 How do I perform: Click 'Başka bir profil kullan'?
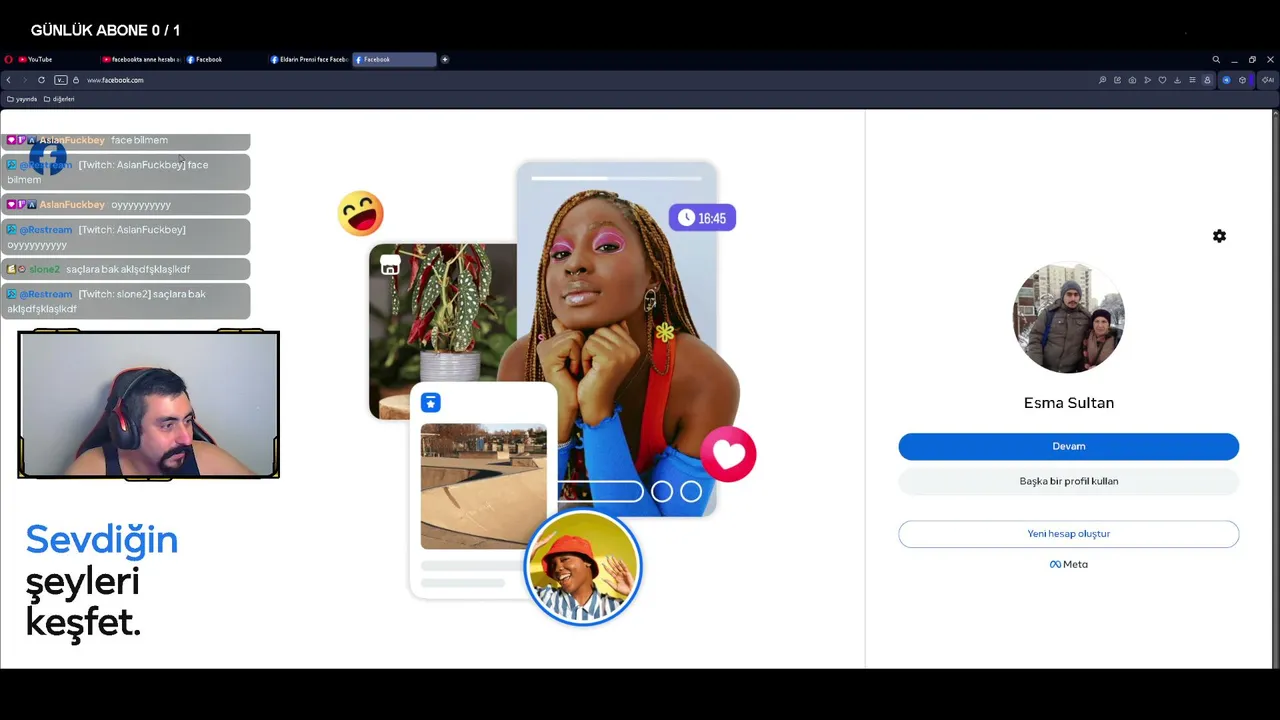click(x=1068, y=481)
